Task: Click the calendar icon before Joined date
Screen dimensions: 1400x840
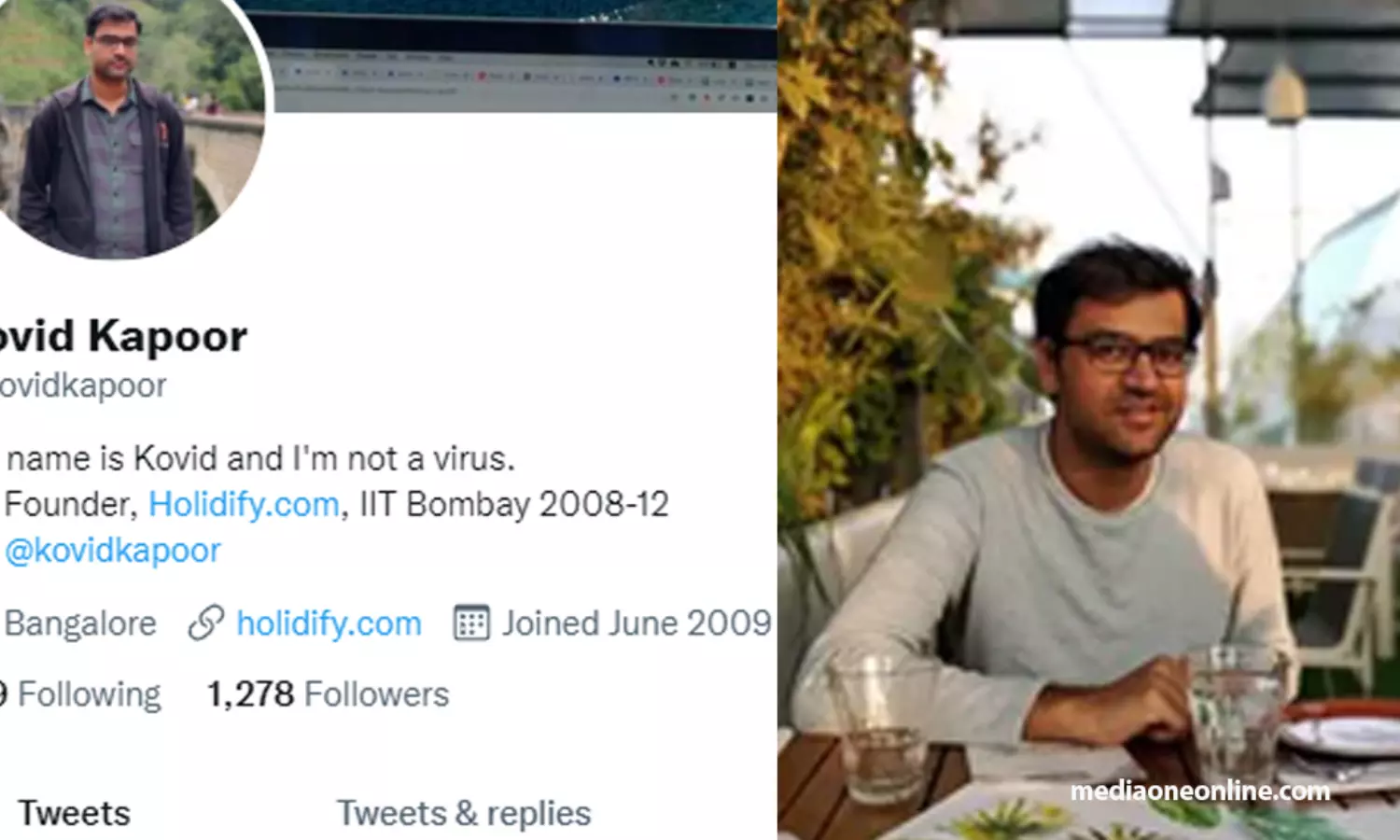Action: click(x=471, y=623)
